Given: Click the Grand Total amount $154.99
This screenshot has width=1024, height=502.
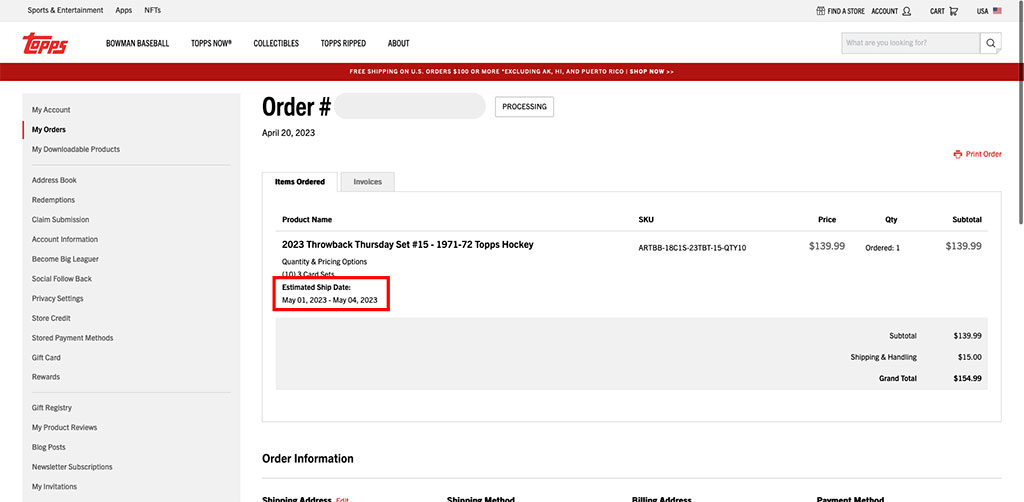Looking at the screenshot, I should [x=967, y=378].
